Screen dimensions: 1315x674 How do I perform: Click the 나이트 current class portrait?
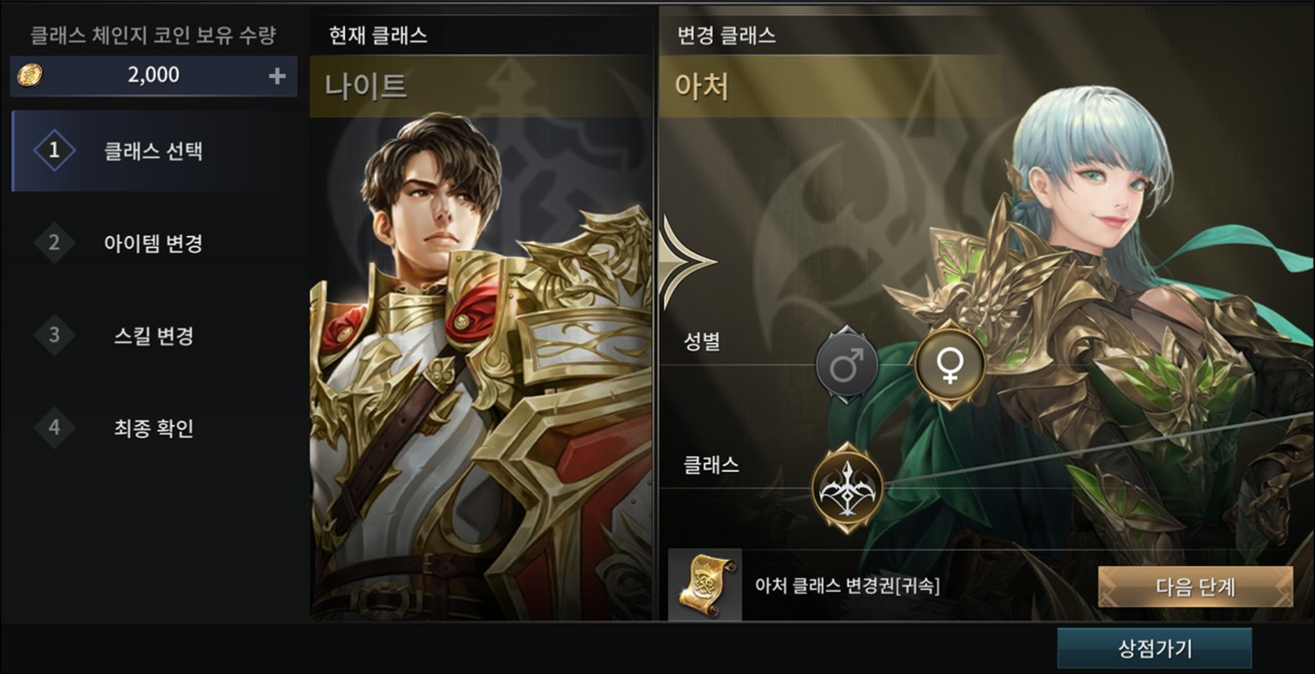point(482,369)
